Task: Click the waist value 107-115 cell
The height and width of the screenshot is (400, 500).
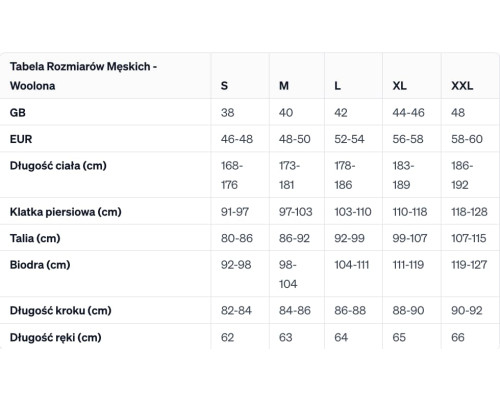Action: click(x=469, y=238)
